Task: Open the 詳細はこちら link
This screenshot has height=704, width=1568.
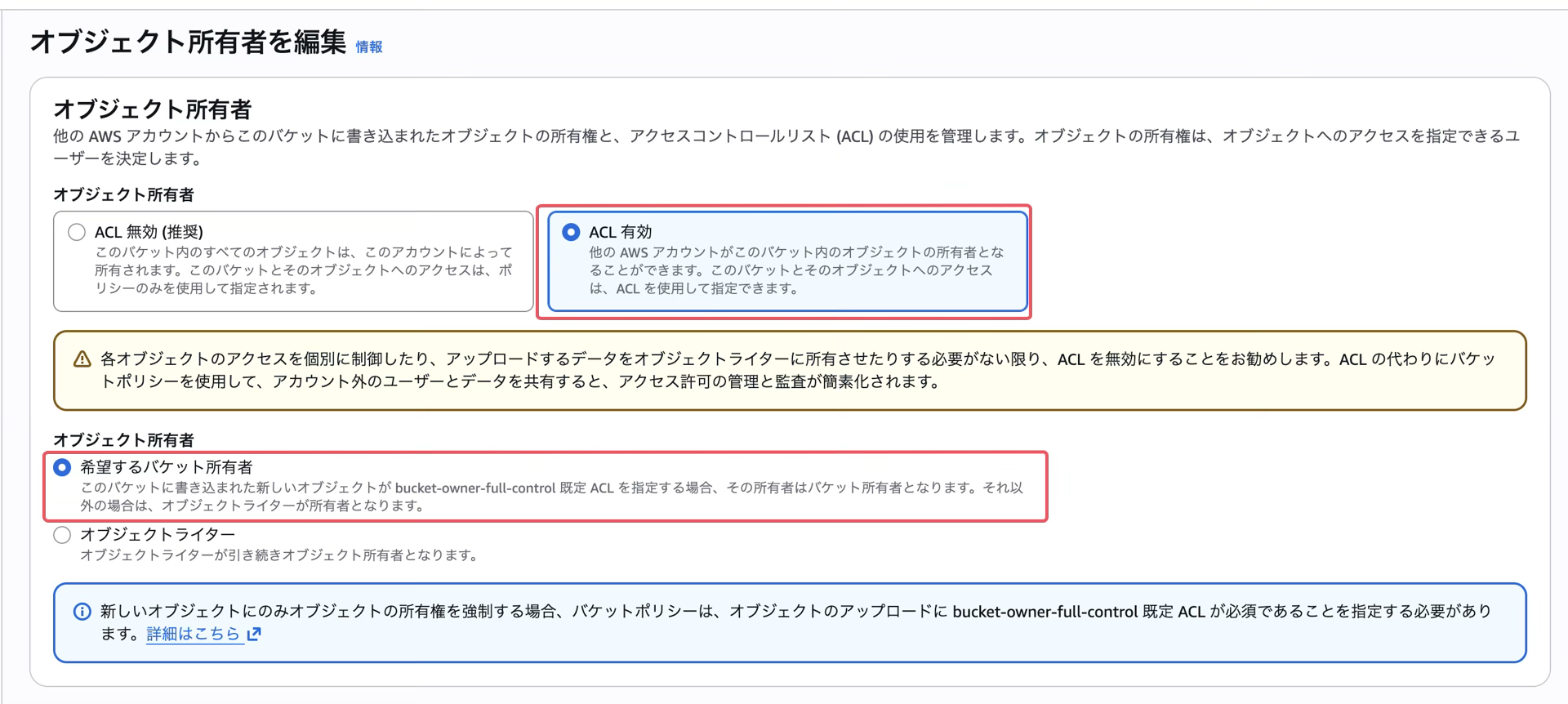Action: tap(194, 634)
